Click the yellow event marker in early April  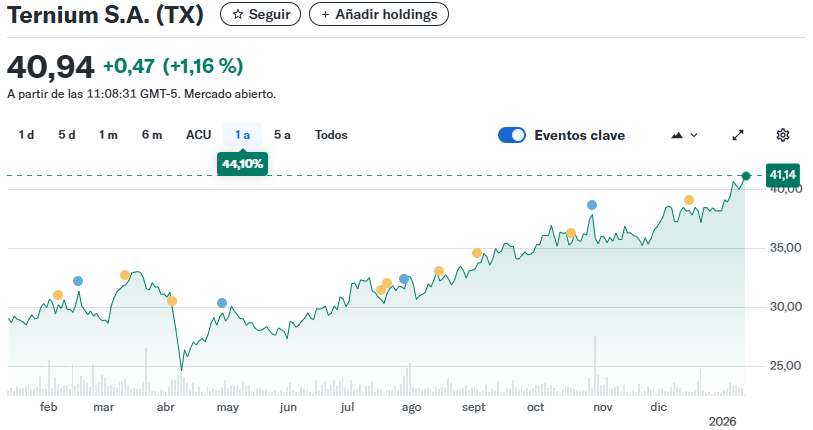click(172, 301)
